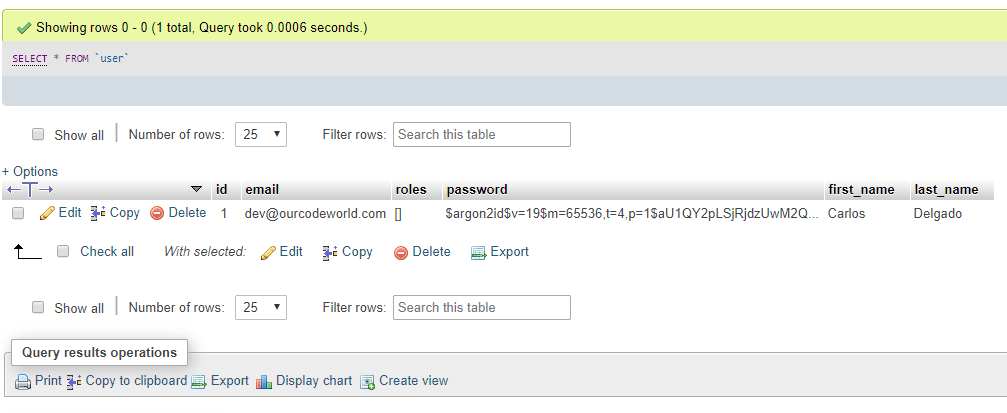Click the top Filter rows search field
The width and height of the screenshot is (1007, 413).
click(482, 134)
